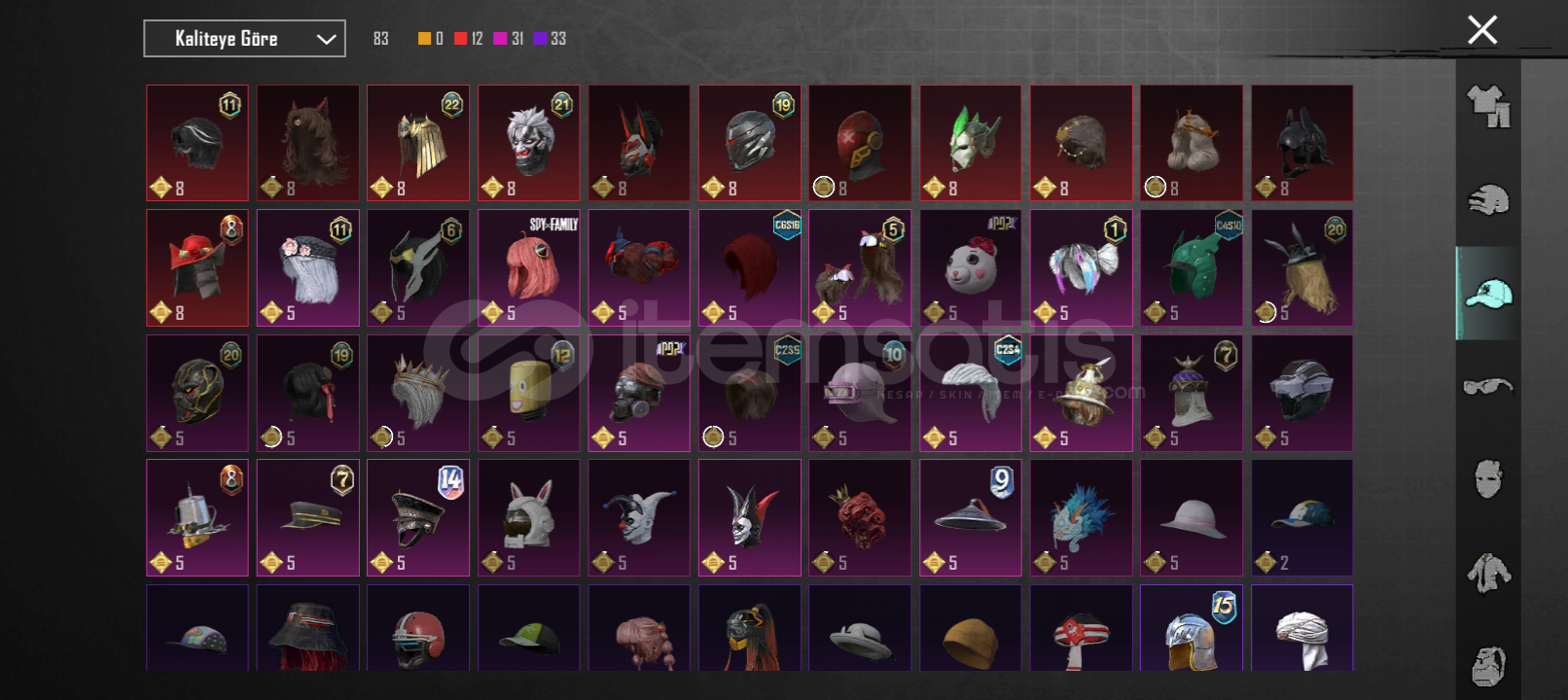
Task: Select the helmet with badge 15
Action: pyautogui.click(x=1192, y=628)
